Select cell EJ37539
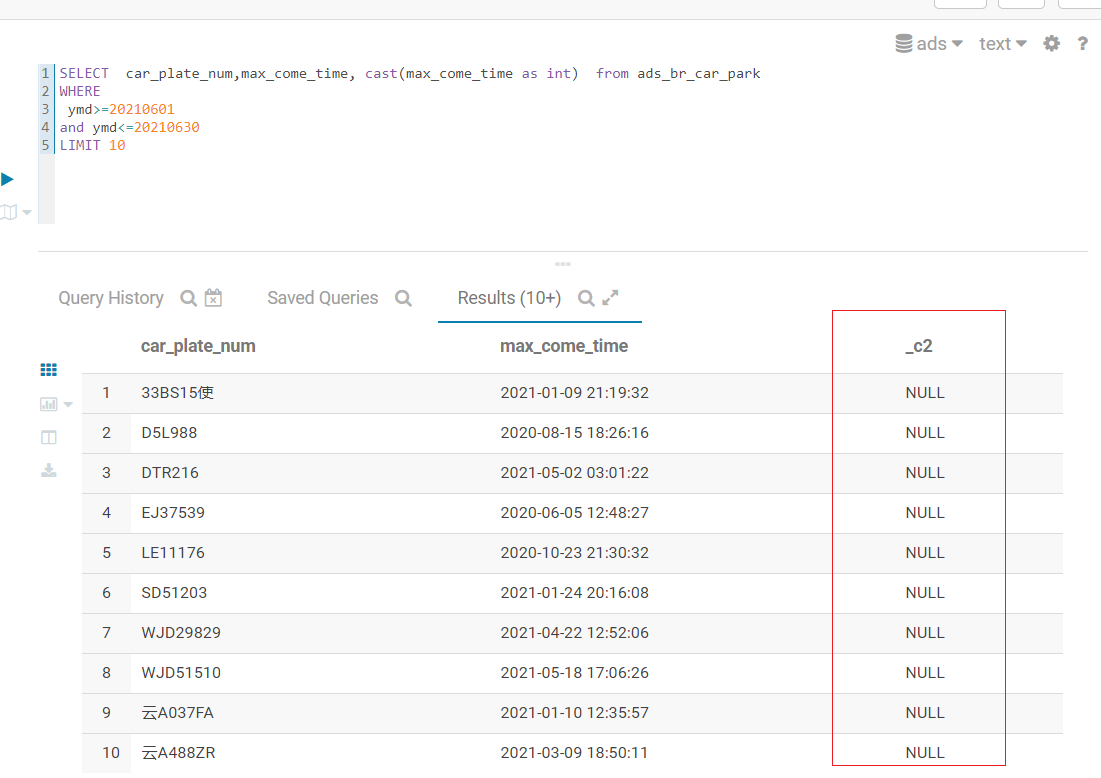 (173, 513)
